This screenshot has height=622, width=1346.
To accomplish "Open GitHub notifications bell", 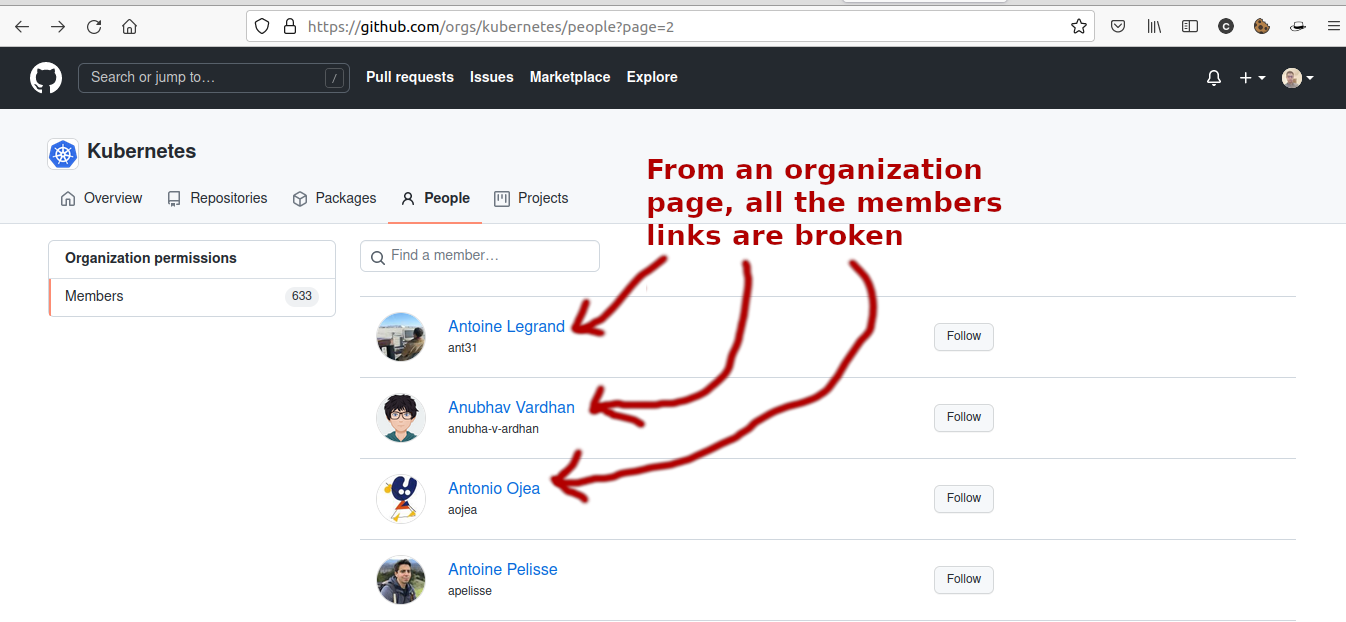I will [x=1214, y=77].
